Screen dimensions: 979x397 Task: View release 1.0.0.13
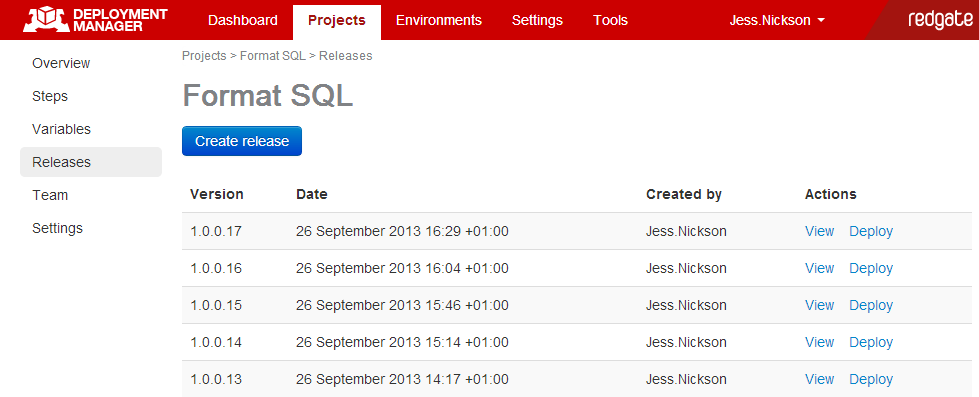pos(819,379)
